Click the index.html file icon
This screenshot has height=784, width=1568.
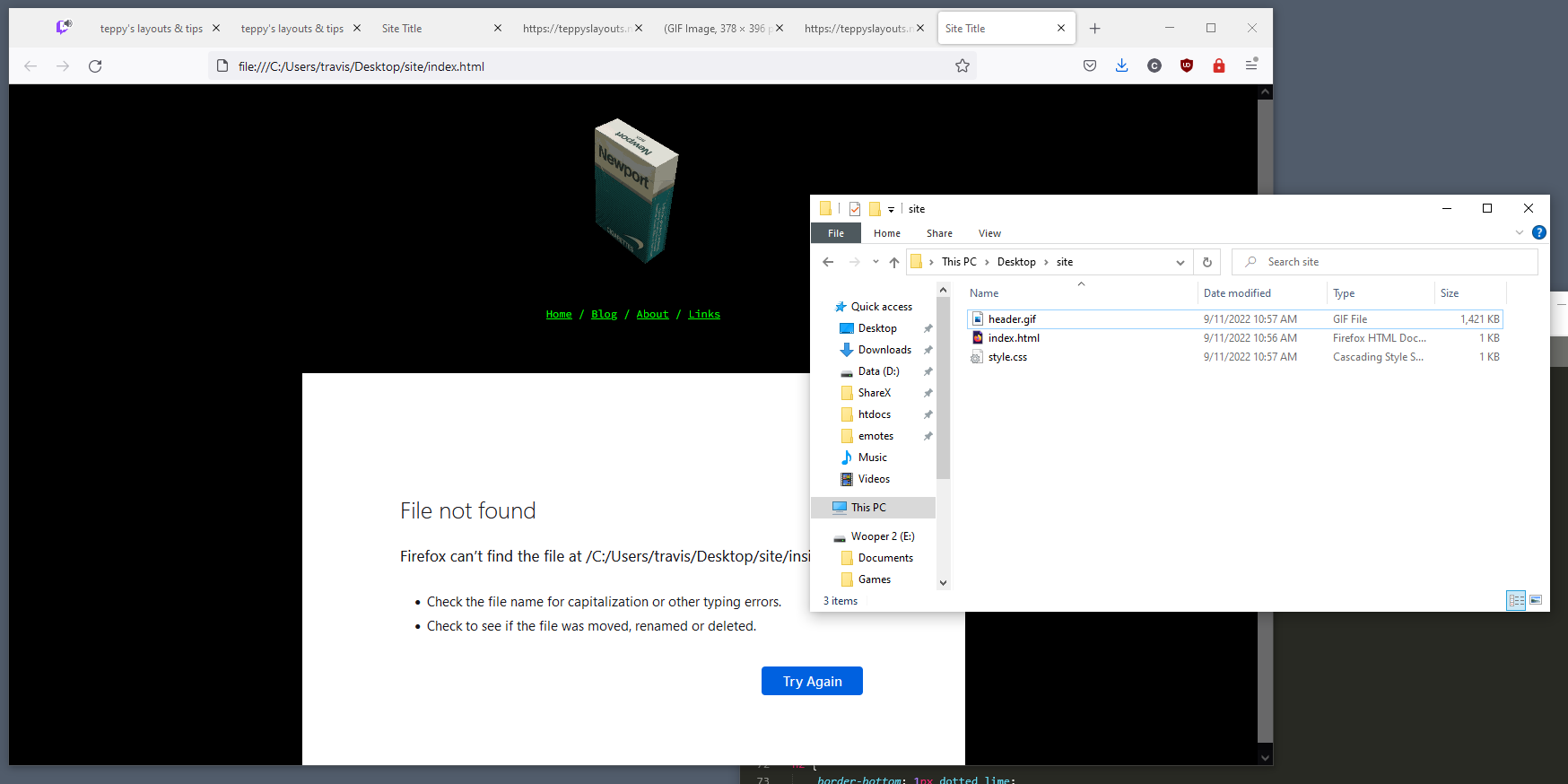coord(978,337)
